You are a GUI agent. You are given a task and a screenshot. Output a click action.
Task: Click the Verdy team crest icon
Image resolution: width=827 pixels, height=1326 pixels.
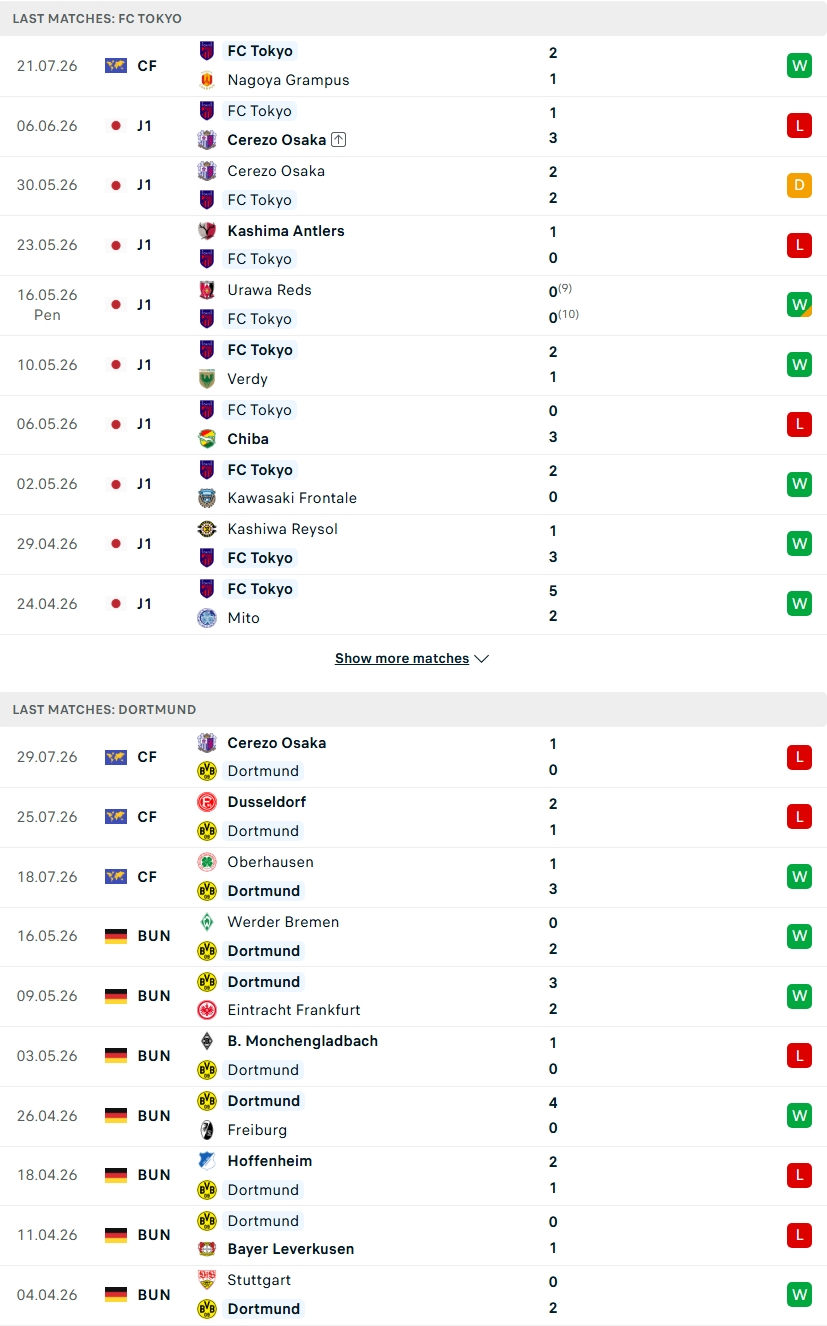click(207, 379)
